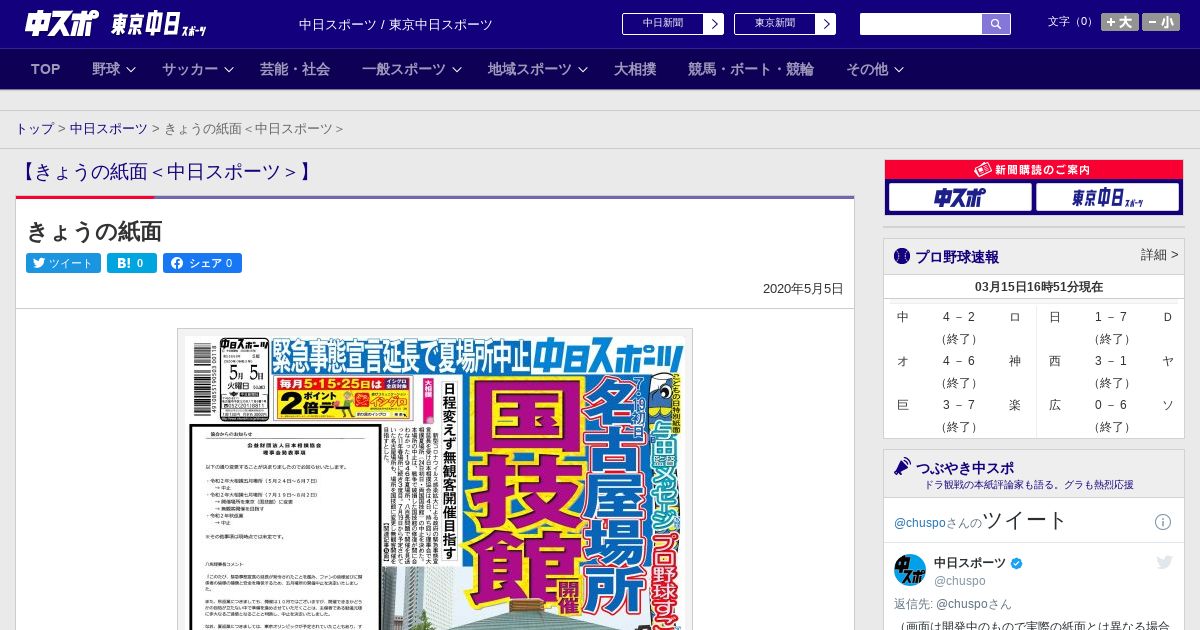Click the 東京中日スポーツ subscription banner logo

tap(1107, 197)
